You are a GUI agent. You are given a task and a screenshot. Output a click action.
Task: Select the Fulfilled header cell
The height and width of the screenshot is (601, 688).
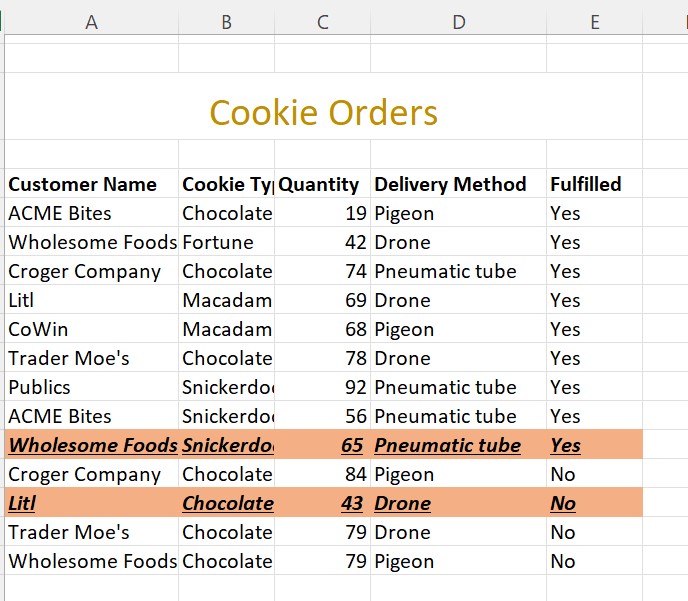coord(586,184)
